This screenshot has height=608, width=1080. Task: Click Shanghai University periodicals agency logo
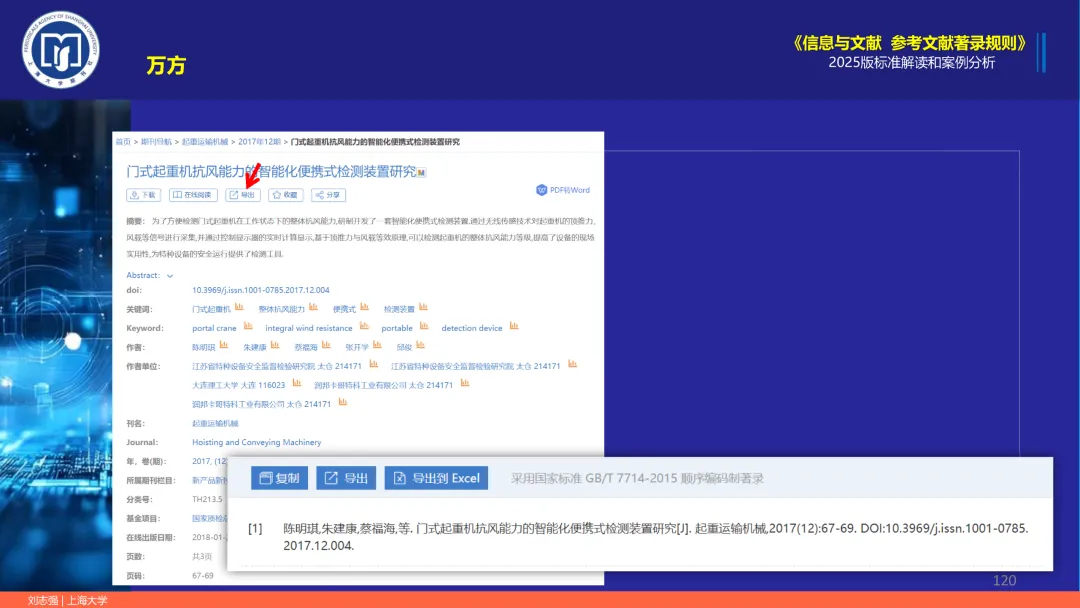tap(61, 50)
